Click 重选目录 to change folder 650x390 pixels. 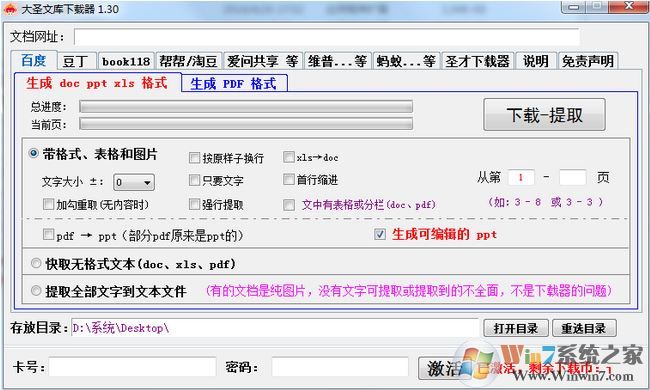[x=584, y=328]
